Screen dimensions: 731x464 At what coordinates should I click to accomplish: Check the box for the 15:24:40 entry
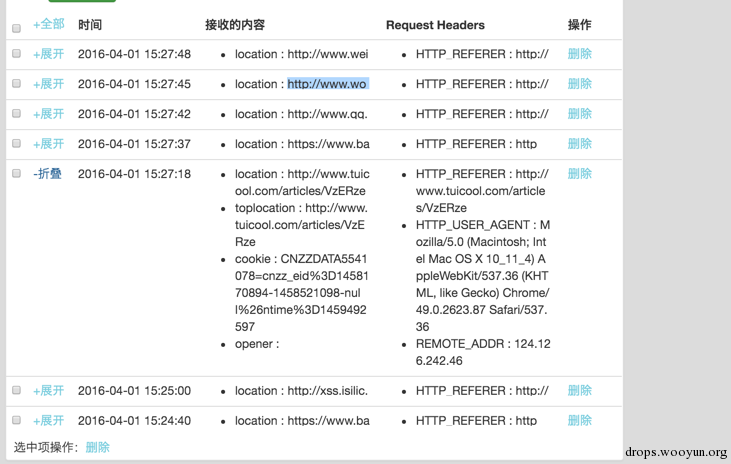tap(16, 420)
